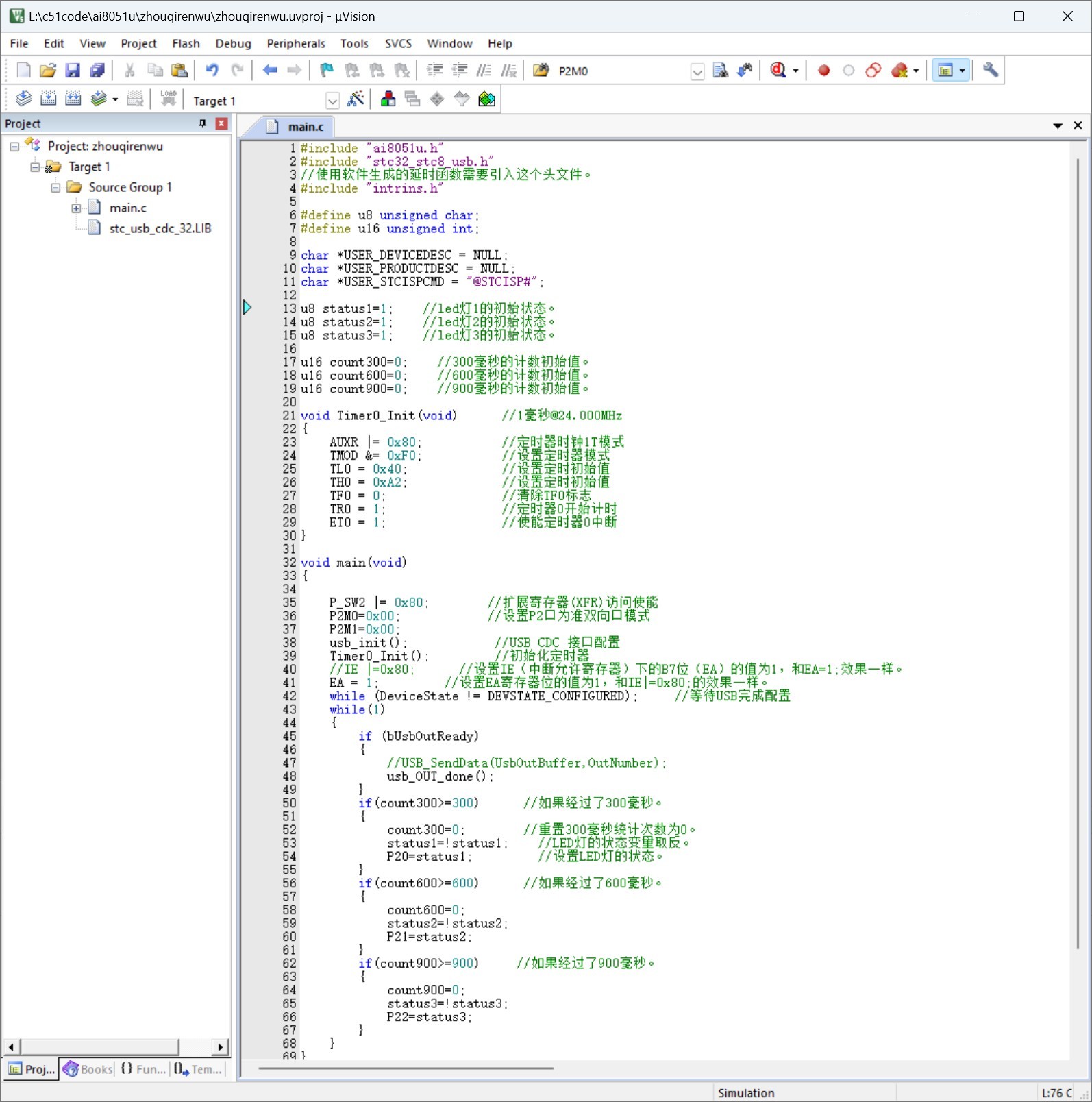1092x1102 pixels.
Task: Open the Target 1 dropdown list
Action: click(x=332, y=101)
